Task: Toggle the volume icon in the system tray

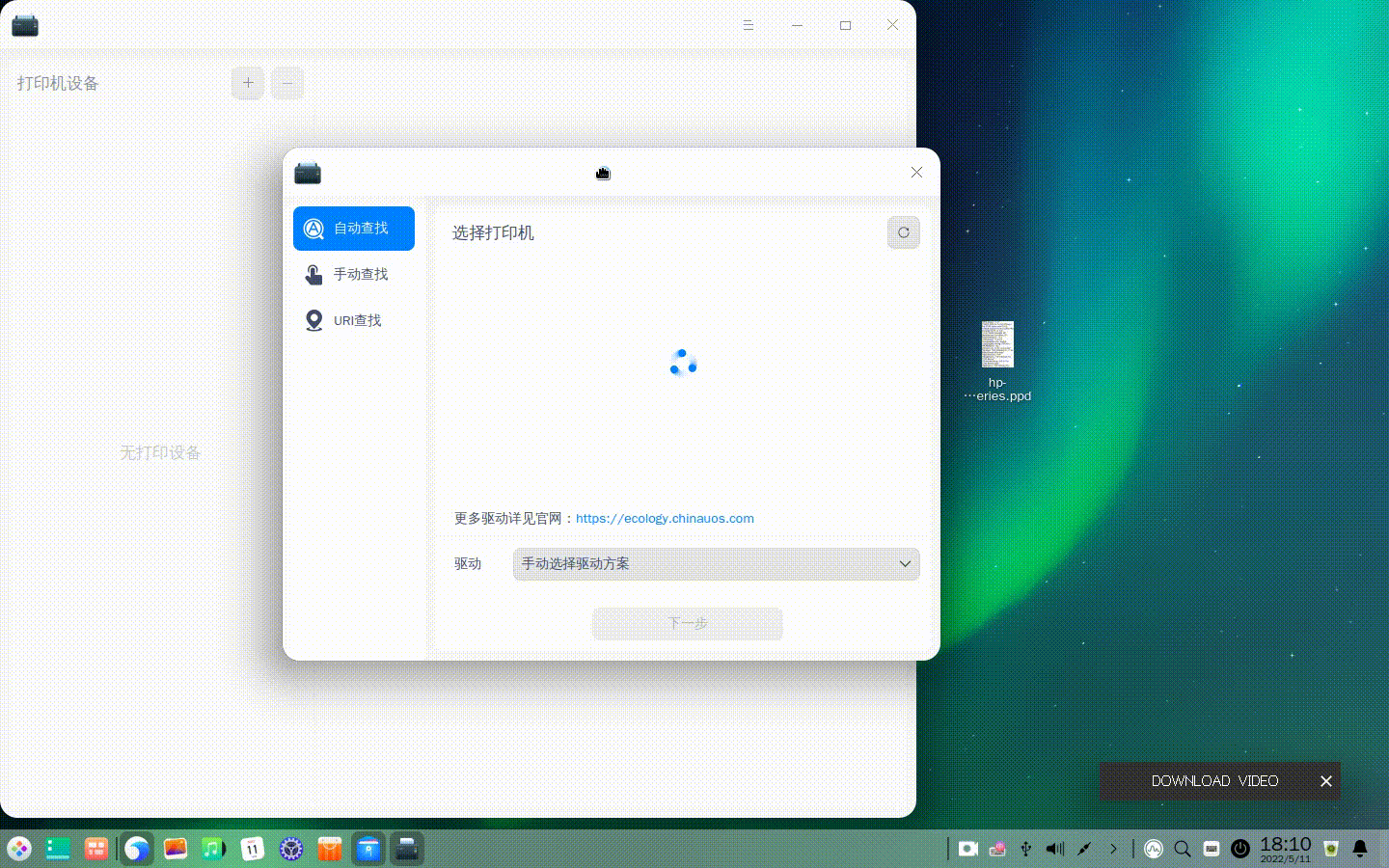Action: click(1054, 849)
